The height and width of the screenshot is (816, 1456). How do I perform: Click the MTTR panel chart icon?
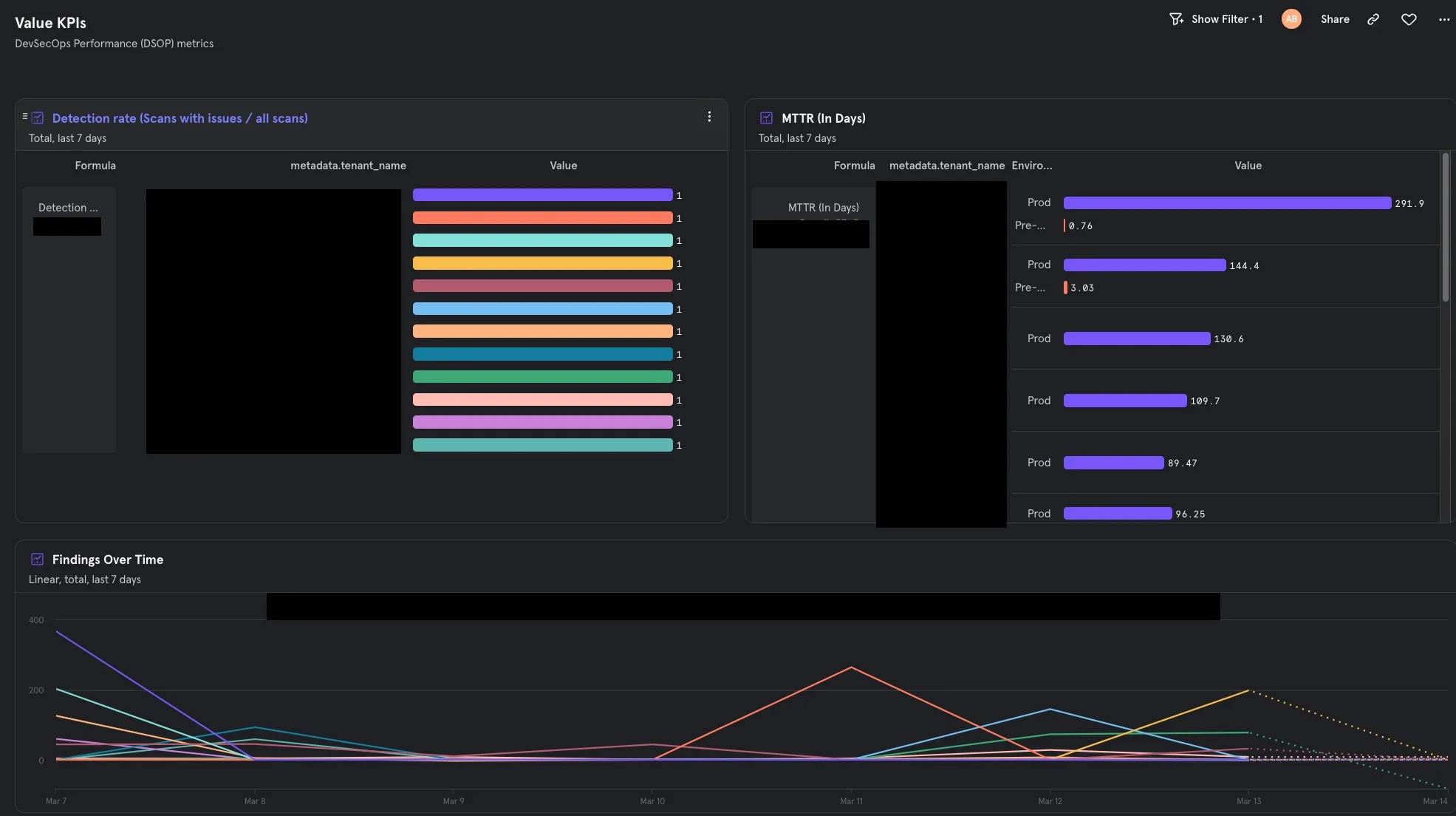click(x=766, y=118)
